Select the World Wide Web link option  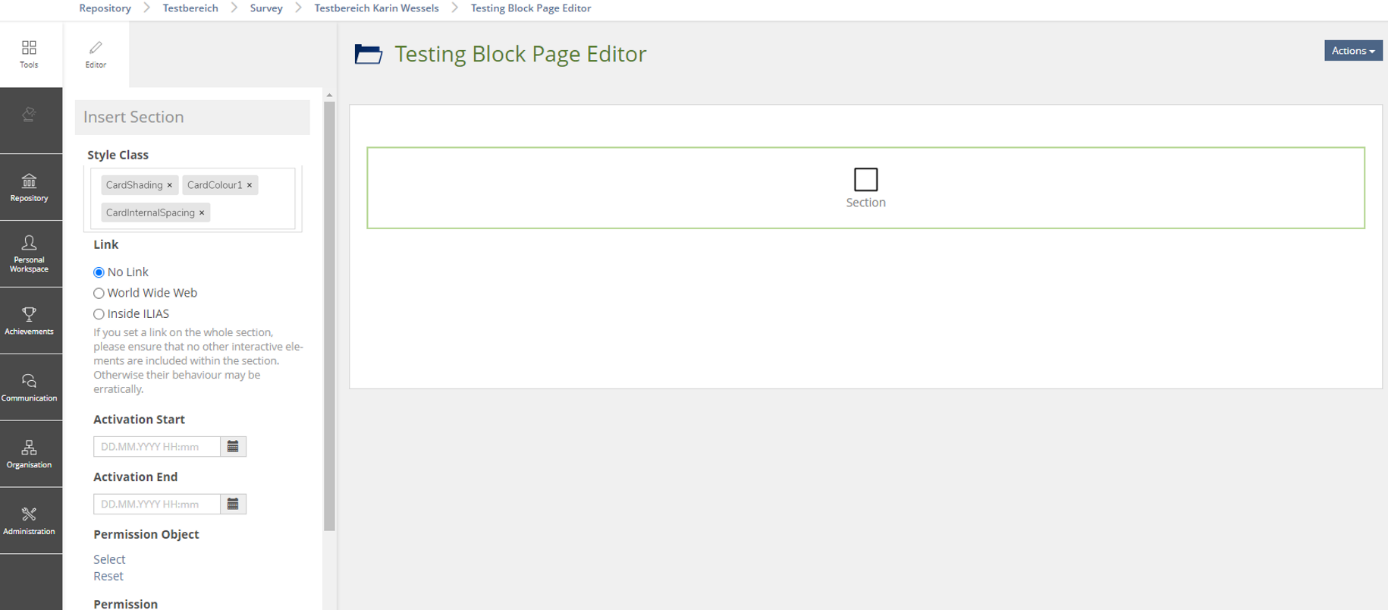(99, 293)
